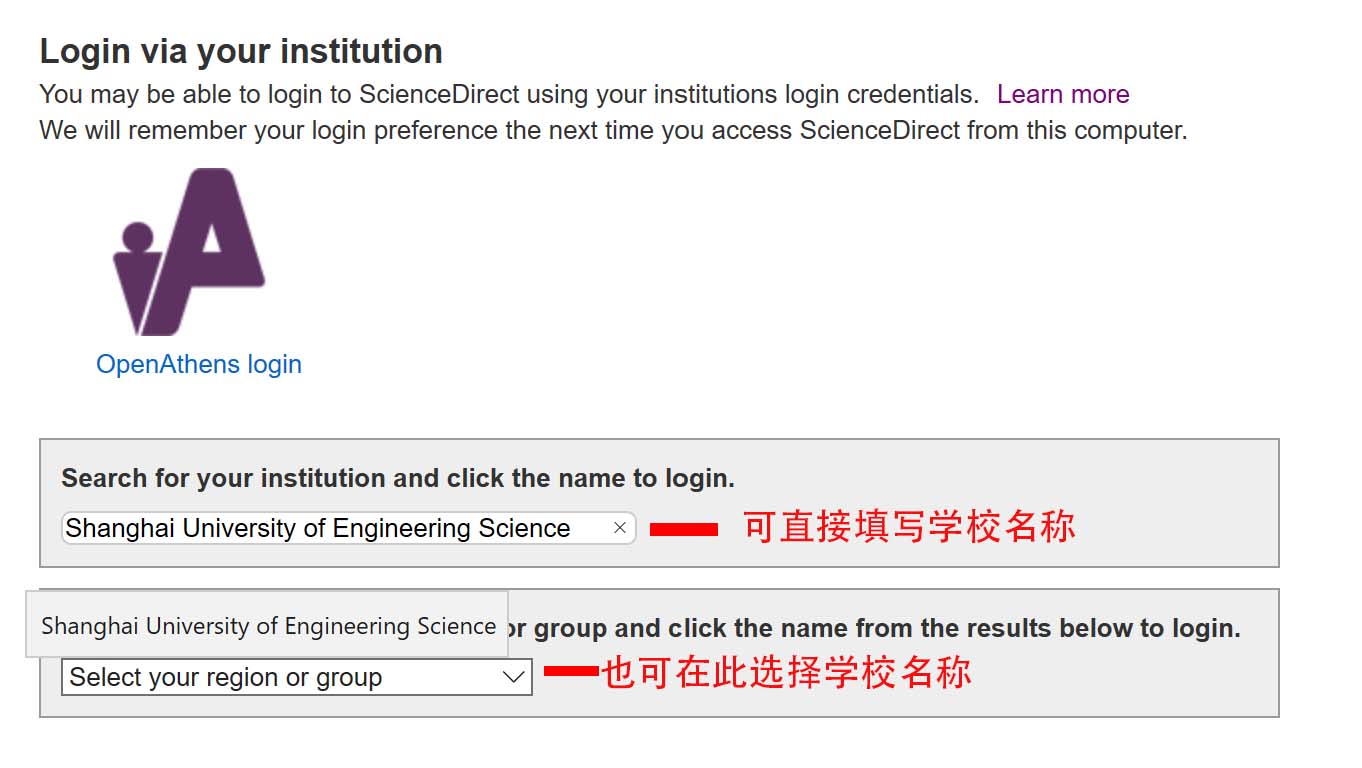Open the "Select your region or group" dropdown
This screenshot has width=1362, height=768.
point(296,677)
